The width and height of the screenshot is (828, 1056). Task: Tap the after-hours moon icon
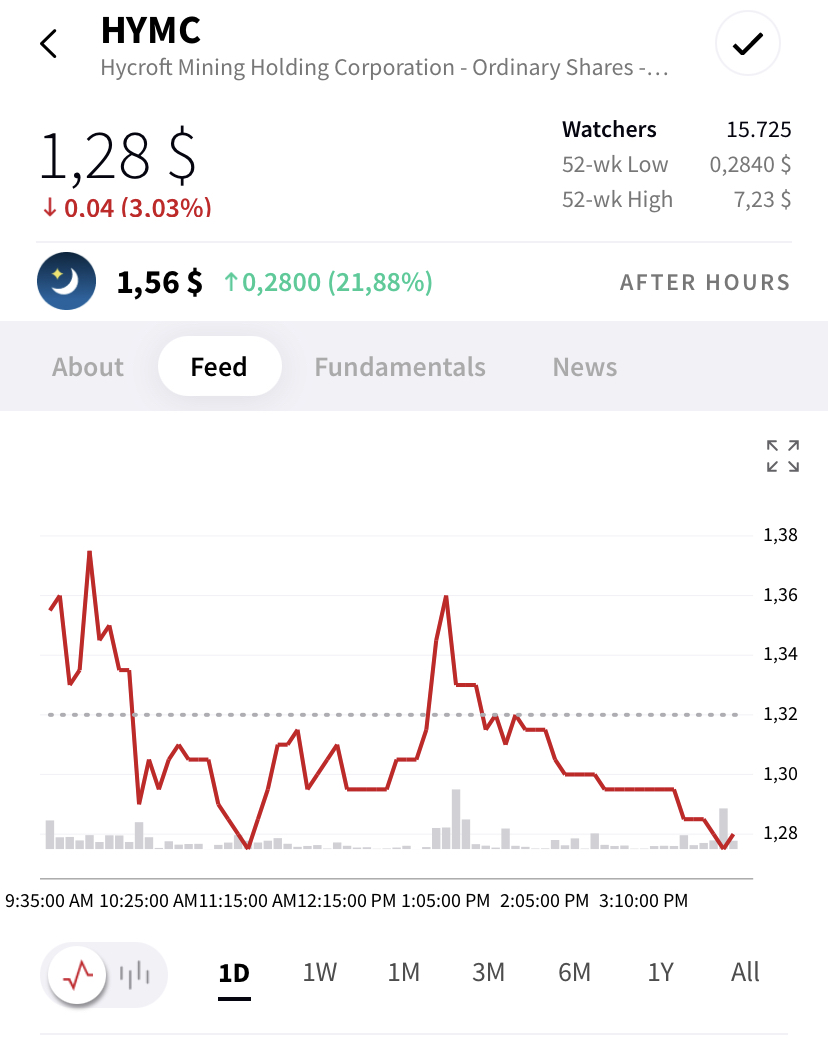[66, 281]
